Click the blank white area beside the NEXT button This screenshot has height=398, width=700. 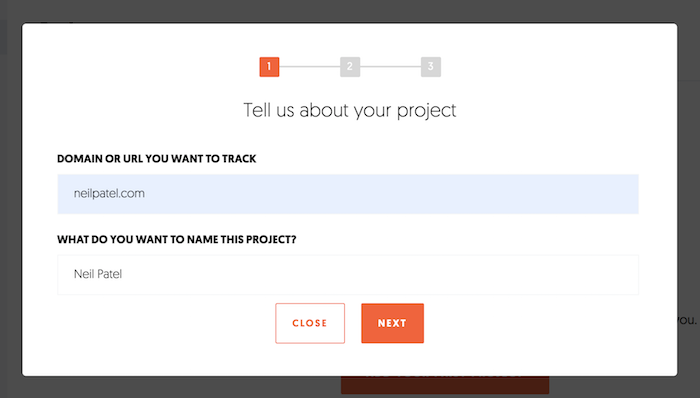coord(527,323)
